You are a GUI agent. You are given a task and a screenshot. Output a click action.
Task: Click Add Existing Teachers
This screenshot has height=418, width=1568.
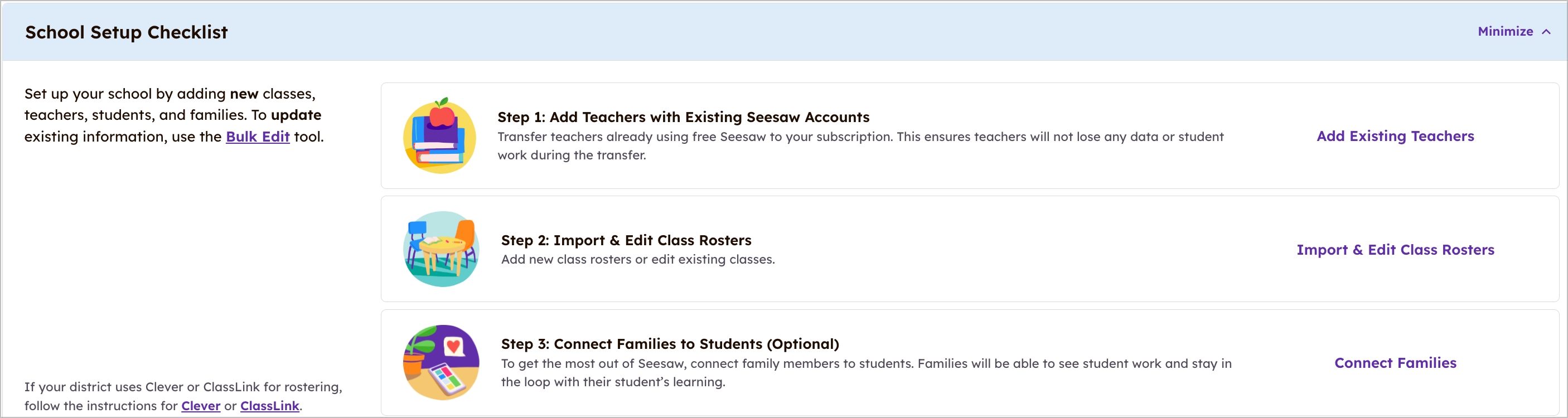pyautogui.click(x=1395, y=135)
